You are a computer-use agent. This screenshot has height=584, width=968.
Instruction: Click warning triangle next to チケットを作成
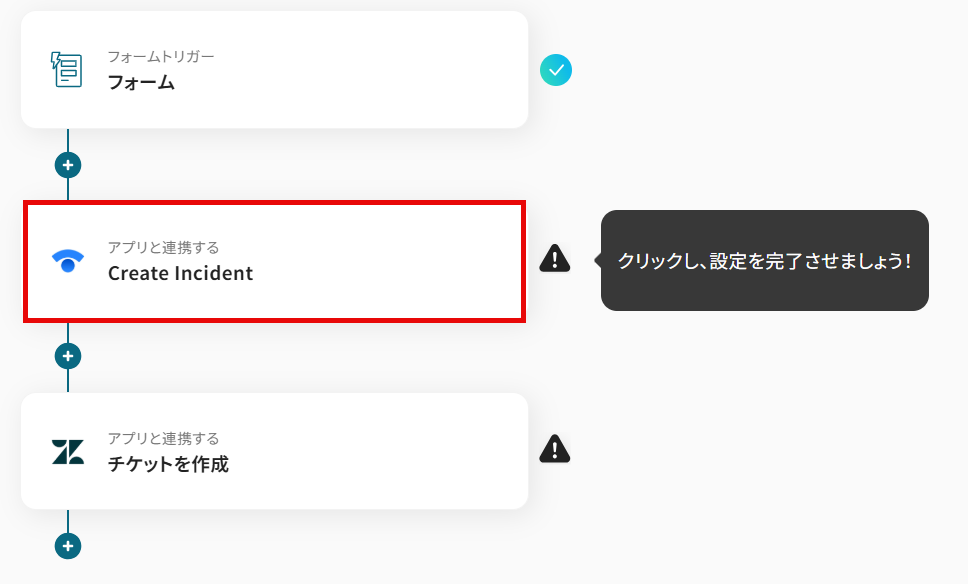point(554,449)
